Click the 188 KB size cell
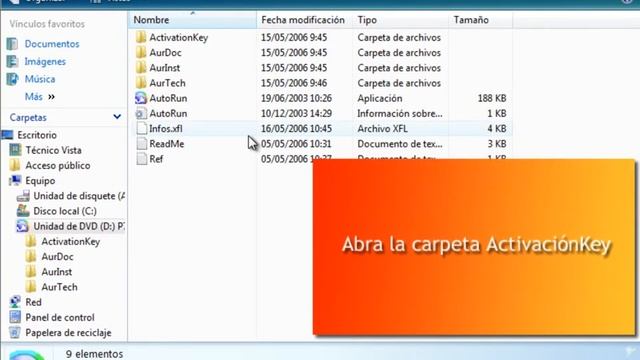Image resolution: width=640 pixels, height=360 pixels. click(x=492, y=98)
